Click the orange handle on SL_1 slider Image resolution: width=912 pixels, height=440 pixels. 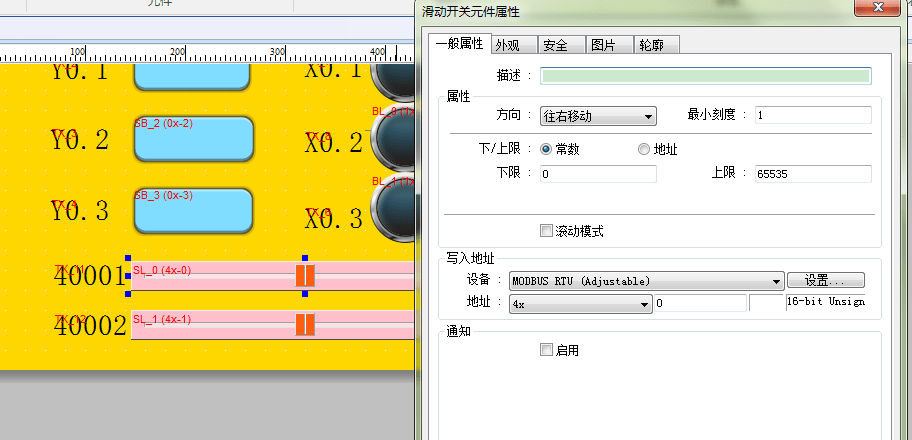305,324
